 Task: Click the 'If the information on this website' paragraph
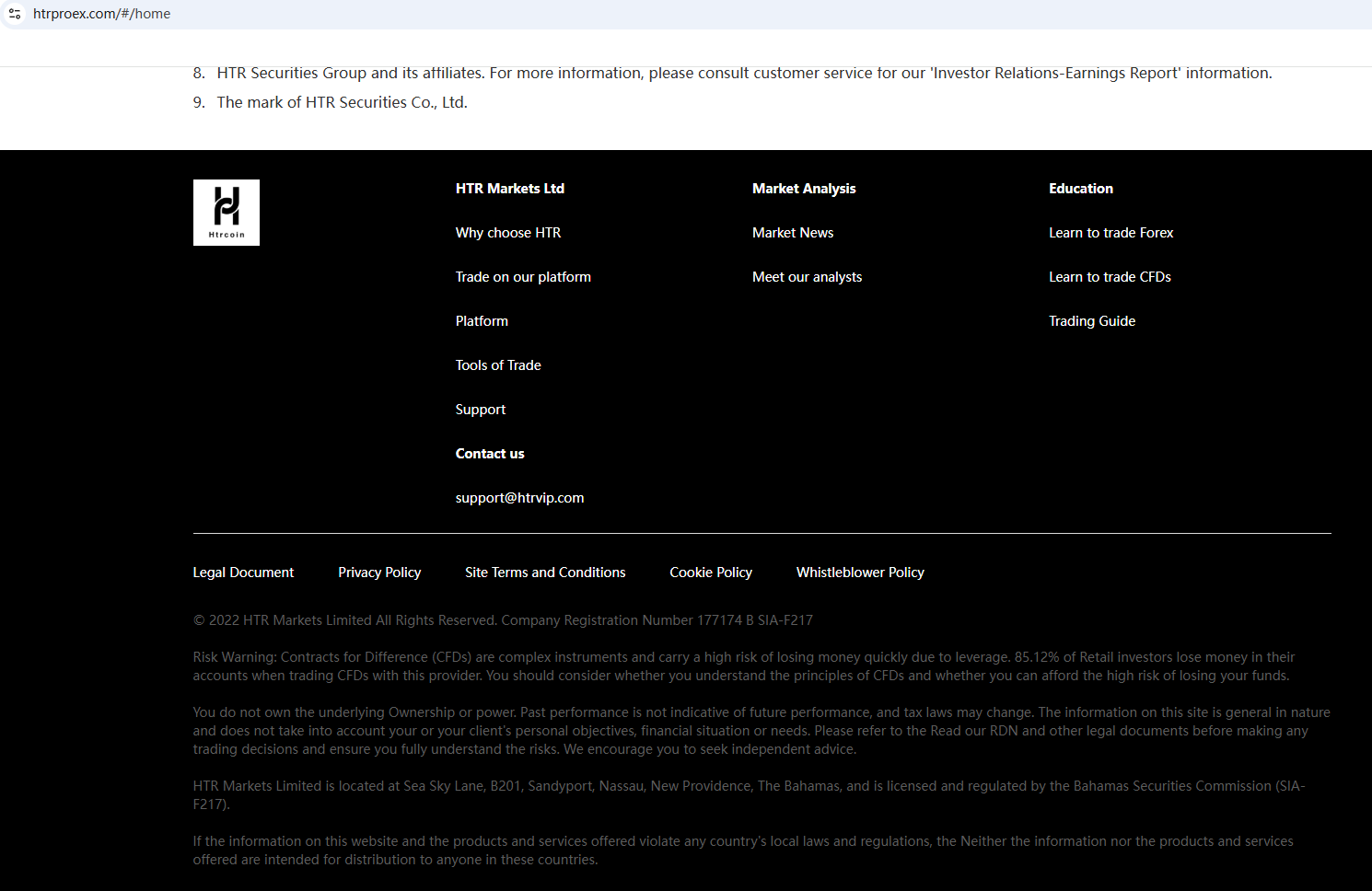(x=743, y=850)
